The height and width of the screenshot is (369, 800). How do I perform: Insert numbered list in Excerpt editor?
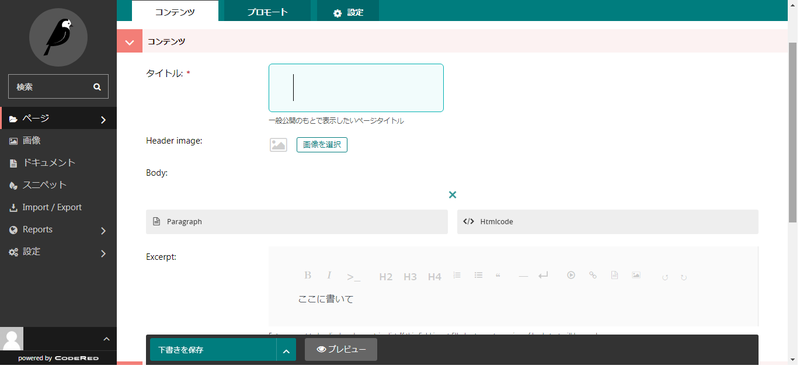coord(457,275)
